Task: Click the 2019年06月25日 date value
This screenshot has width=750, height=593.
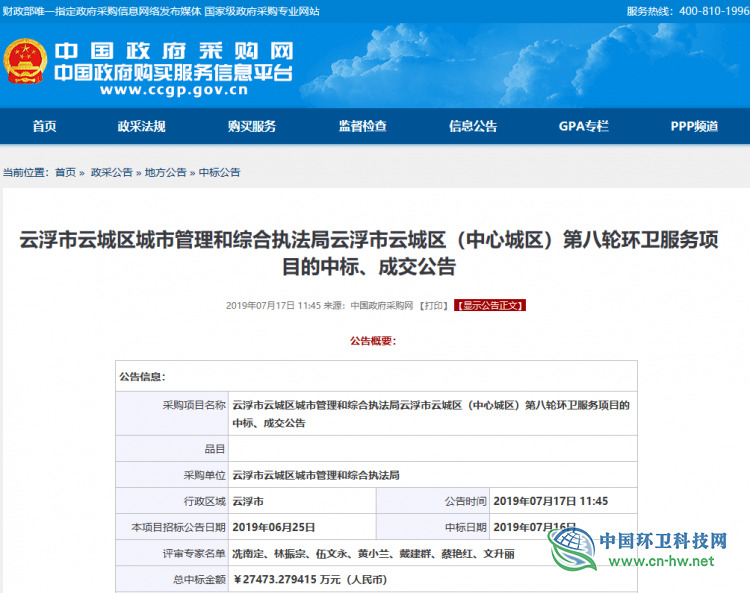Action: click(274, 527)
